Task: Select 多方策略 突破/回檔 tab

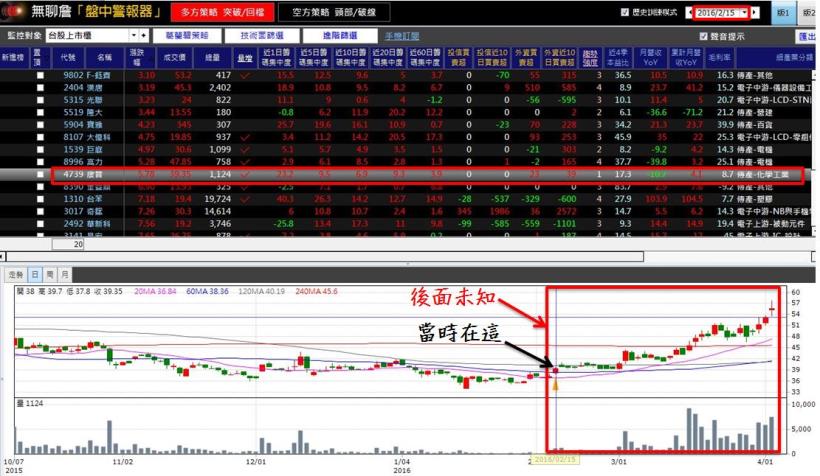Action: [223, 12]
